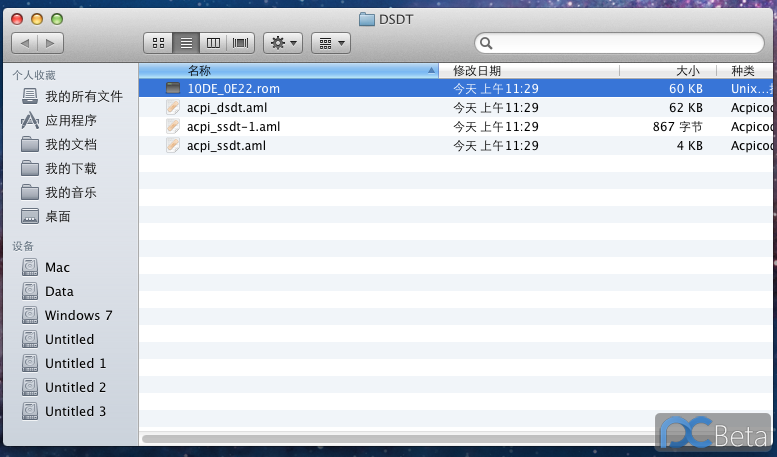
Task: Select acpi_dsdt.aml file
Action: click(228, 108)
